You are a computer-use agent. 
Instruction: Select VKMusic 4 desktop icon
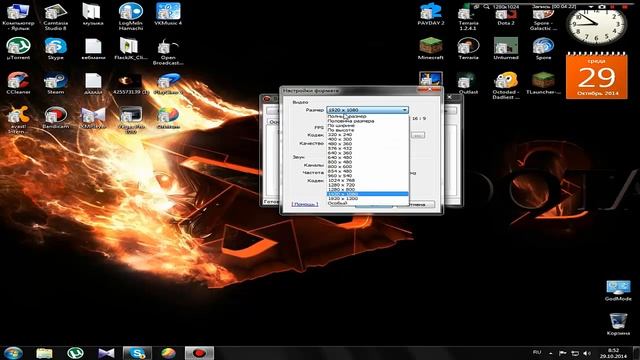[168, 15]
